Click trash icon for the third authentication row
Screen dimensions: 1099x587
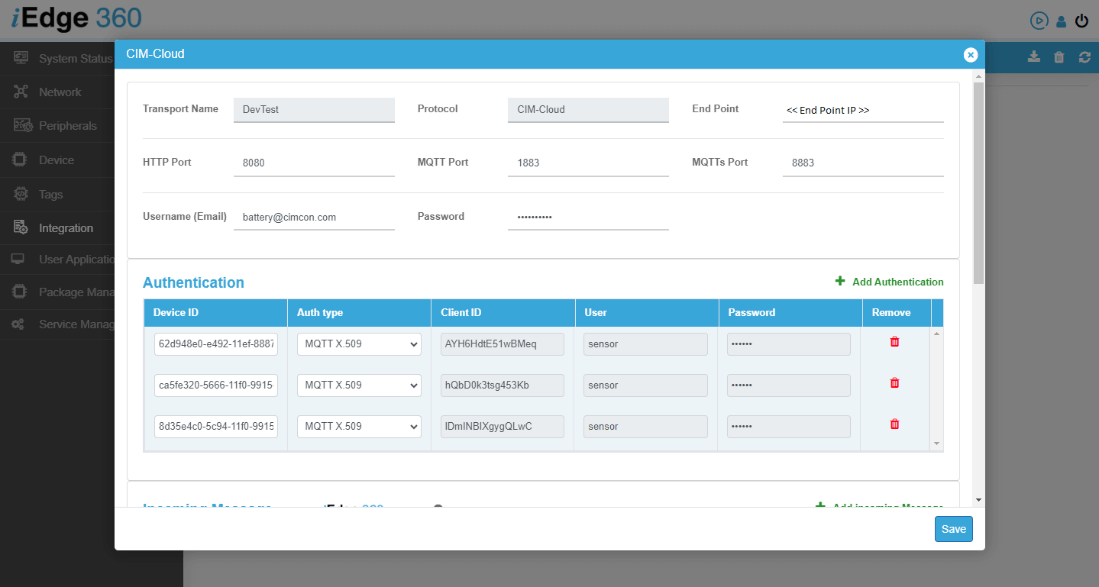(894, 424)
